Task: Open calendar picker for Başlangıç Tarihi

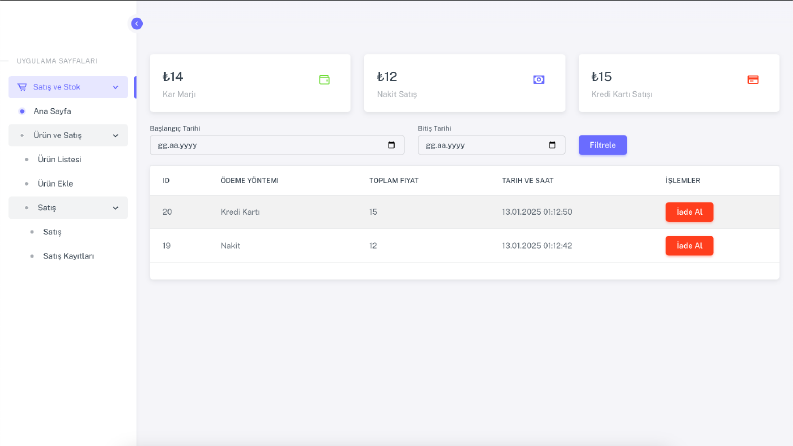Action: 391,145
